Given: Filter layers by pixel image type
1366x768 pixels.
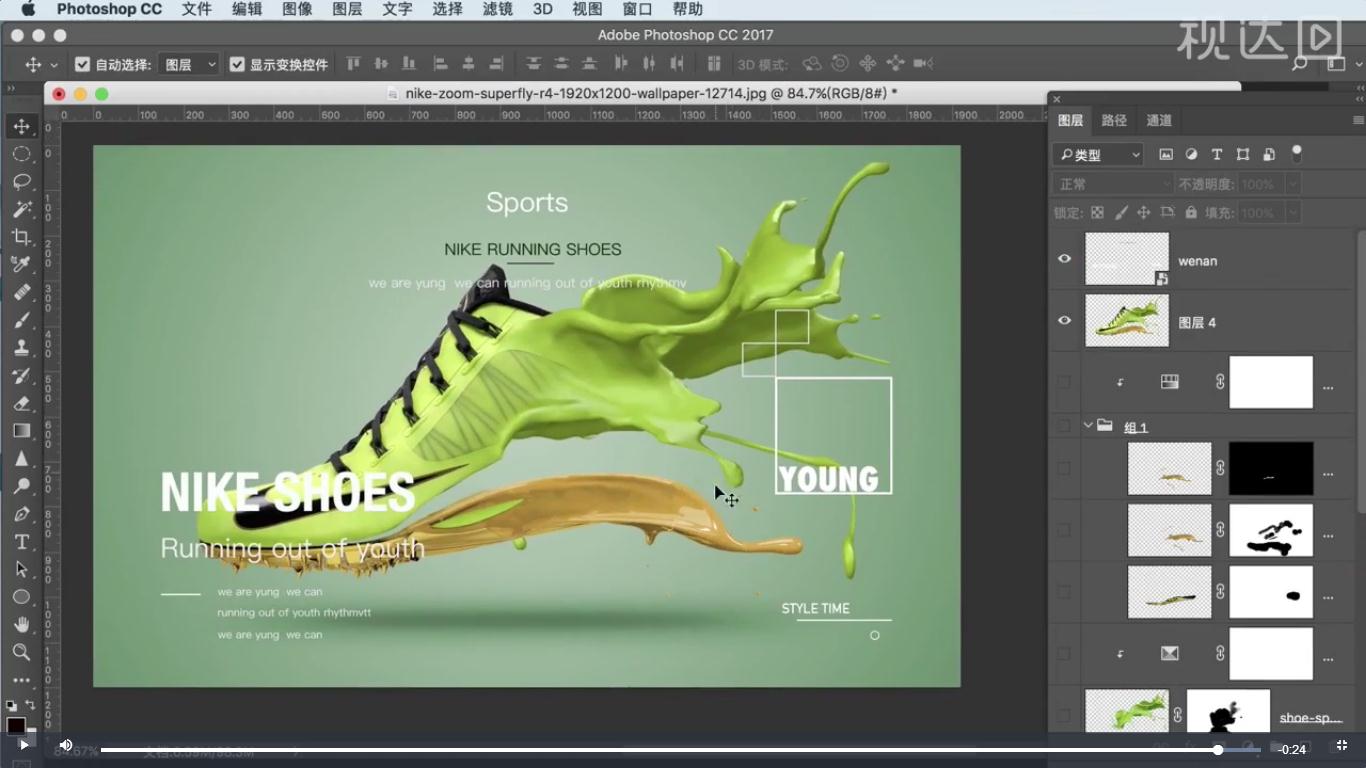Looking at the screenshot, I should pos(1166,154).
